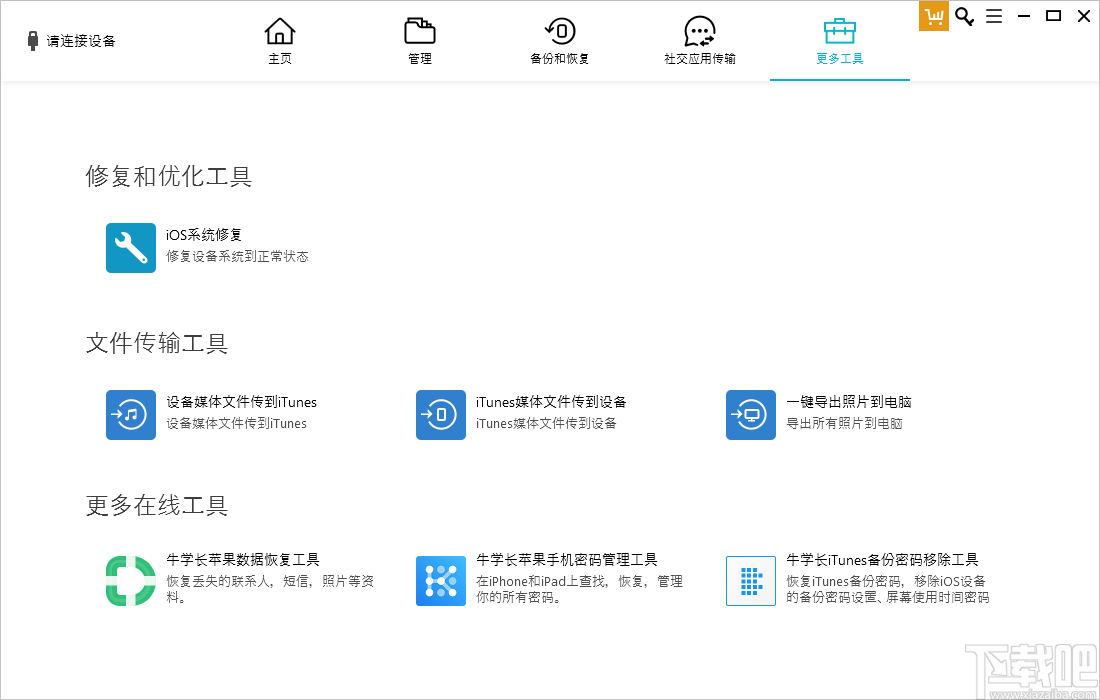Screen dimensions: 1100x700
Task: Open 一键导出照片到电脑 title
Action: 849,402
